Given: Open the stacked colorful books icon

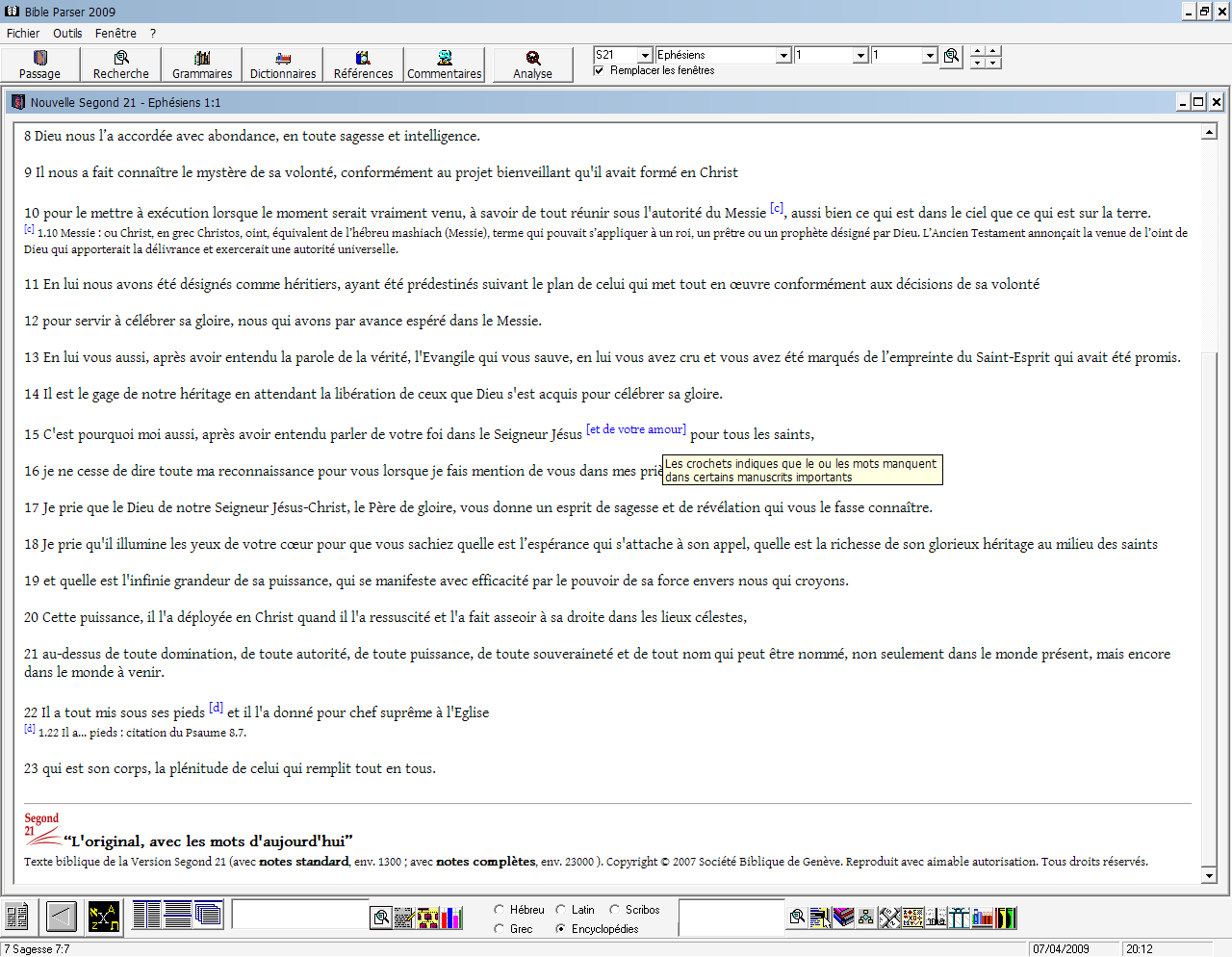Looking at the screenshot, I should point(843,918).
